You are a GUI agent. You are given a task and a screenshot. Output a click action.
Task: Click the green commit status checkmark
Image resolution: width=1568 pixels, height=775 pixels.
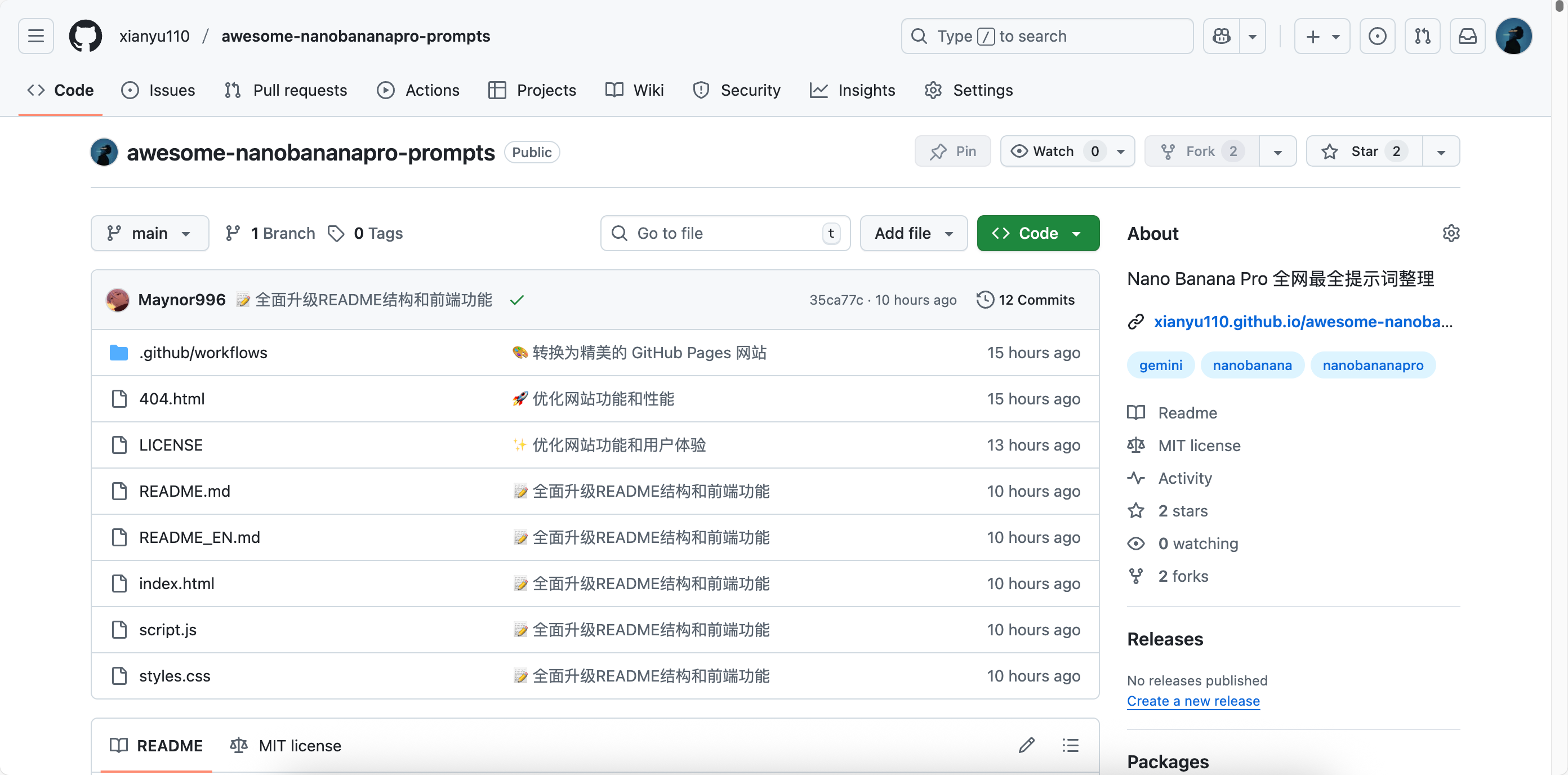click(517, 300)
